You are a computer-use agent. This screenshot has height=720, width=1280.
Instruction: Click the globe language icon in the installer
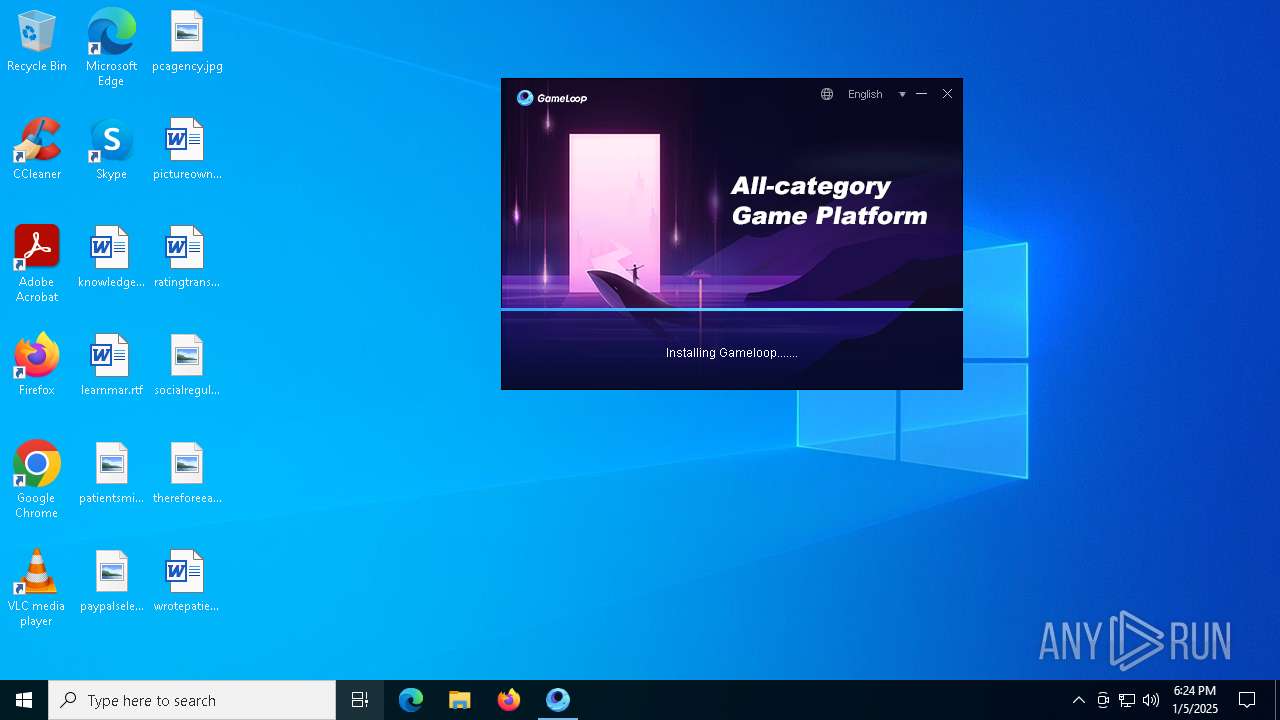827,94
